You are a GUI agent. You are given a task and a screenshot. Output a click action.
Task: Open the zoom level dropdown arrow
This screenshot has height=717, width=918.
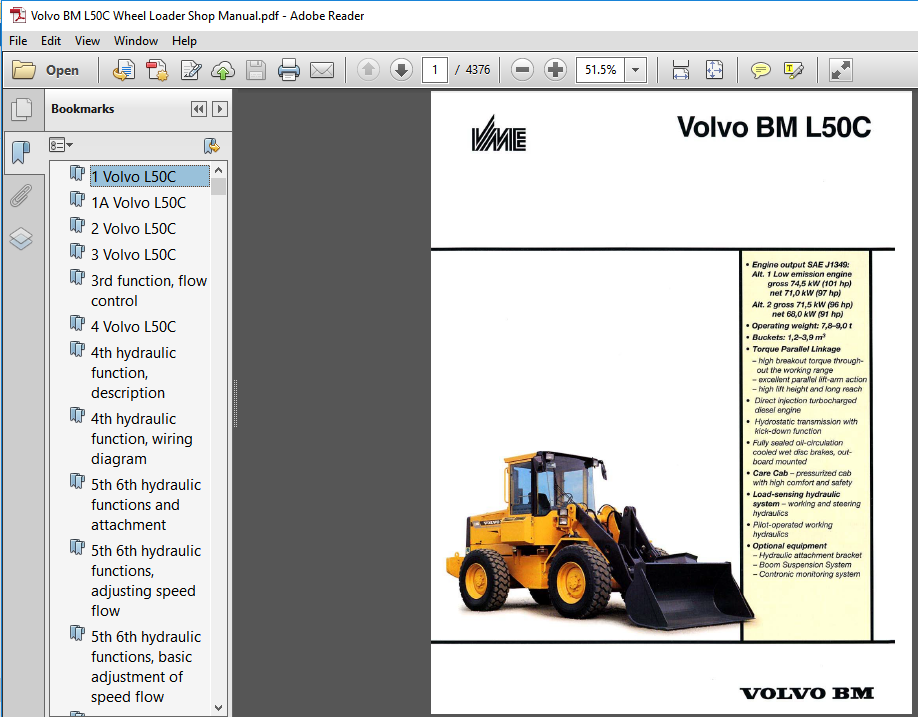pos(636,70)
